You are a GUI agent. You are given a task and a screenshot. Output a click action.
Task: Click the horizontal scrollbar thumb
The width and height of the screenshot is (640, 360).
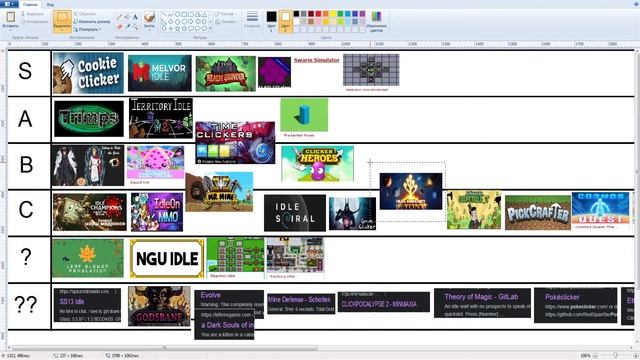pyautogui.click(x=164, y=348)
